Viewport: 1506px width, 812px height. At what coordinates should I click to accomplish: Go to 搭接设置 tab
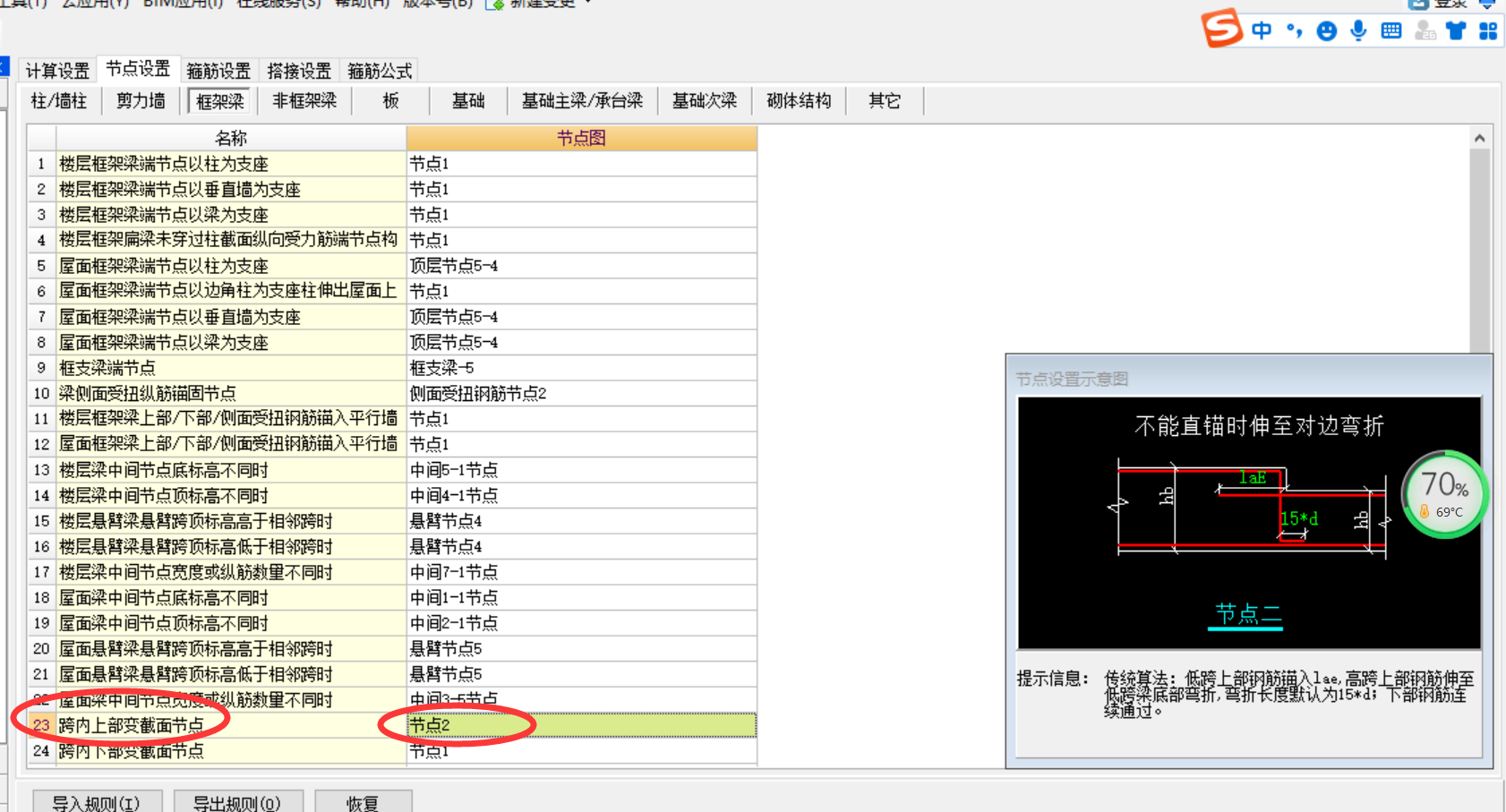(299, 71)
